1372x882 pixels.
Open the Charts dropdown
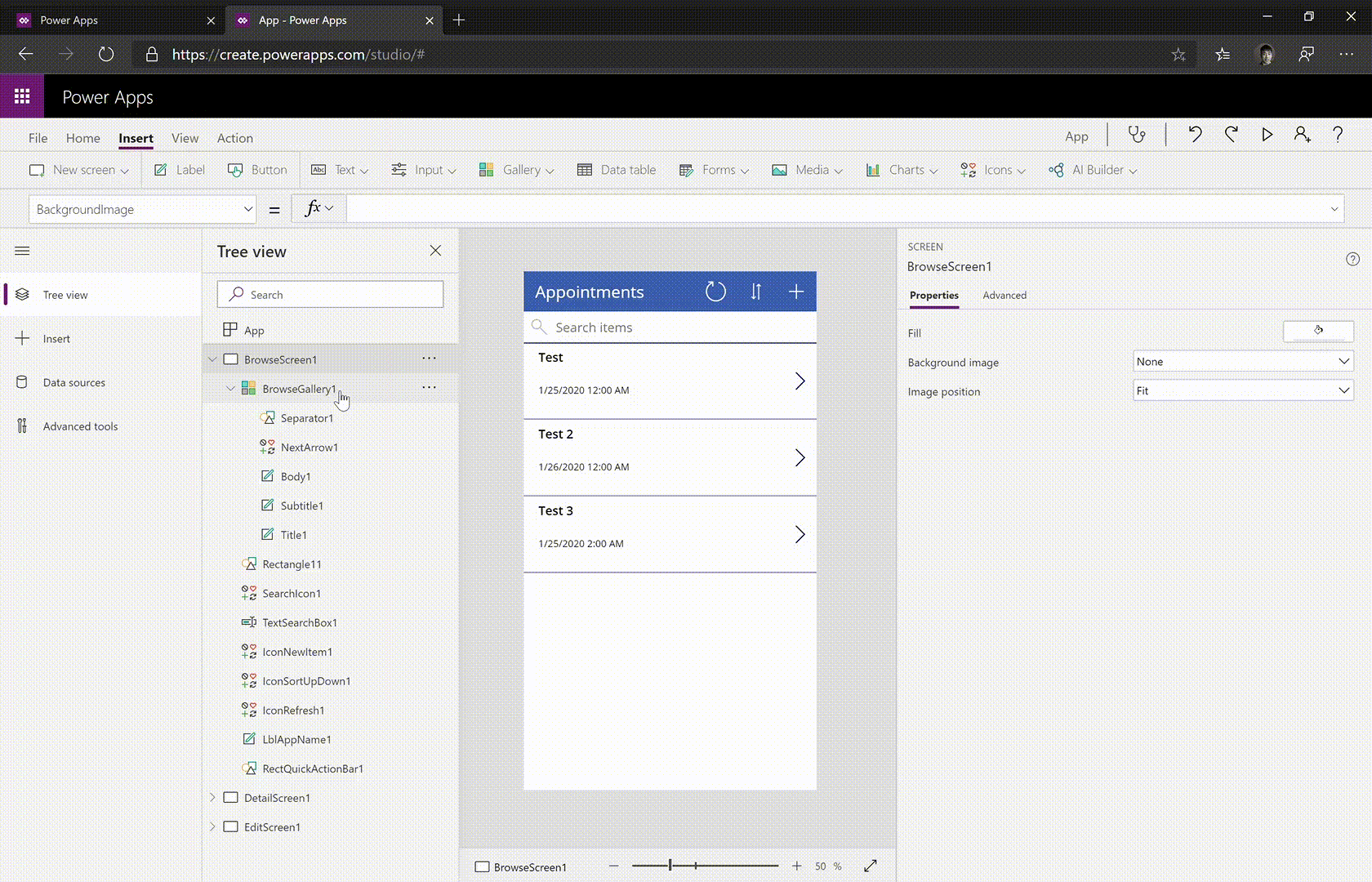tap(902, 170)
